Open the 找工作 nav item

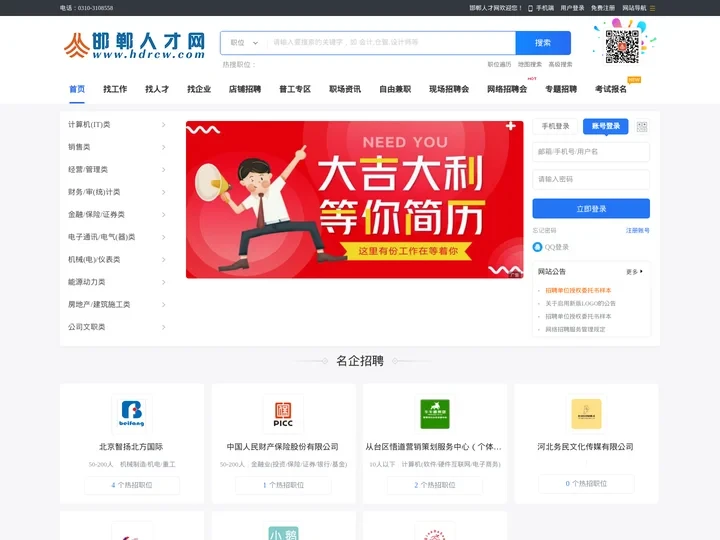[x=115, y=89]
